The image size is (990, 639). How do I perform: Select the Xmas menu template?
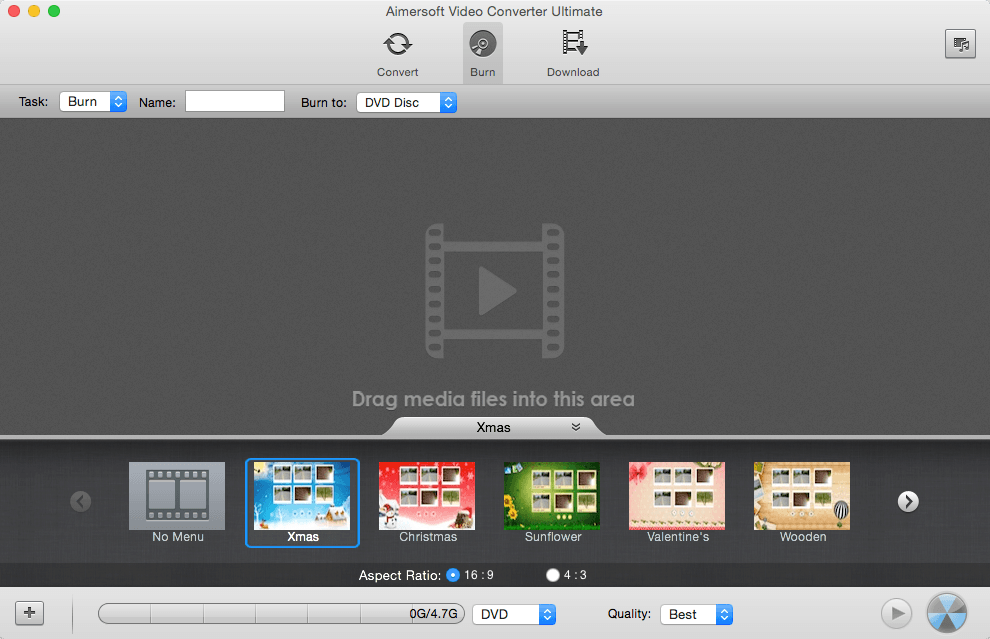pyautogui.click(x=302, y=503)
